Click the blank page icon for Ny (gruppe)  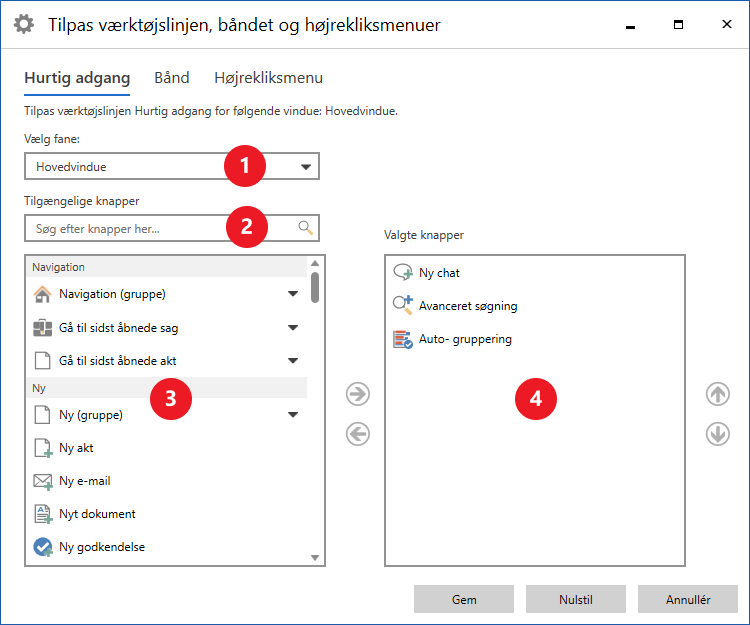point(43,415)
